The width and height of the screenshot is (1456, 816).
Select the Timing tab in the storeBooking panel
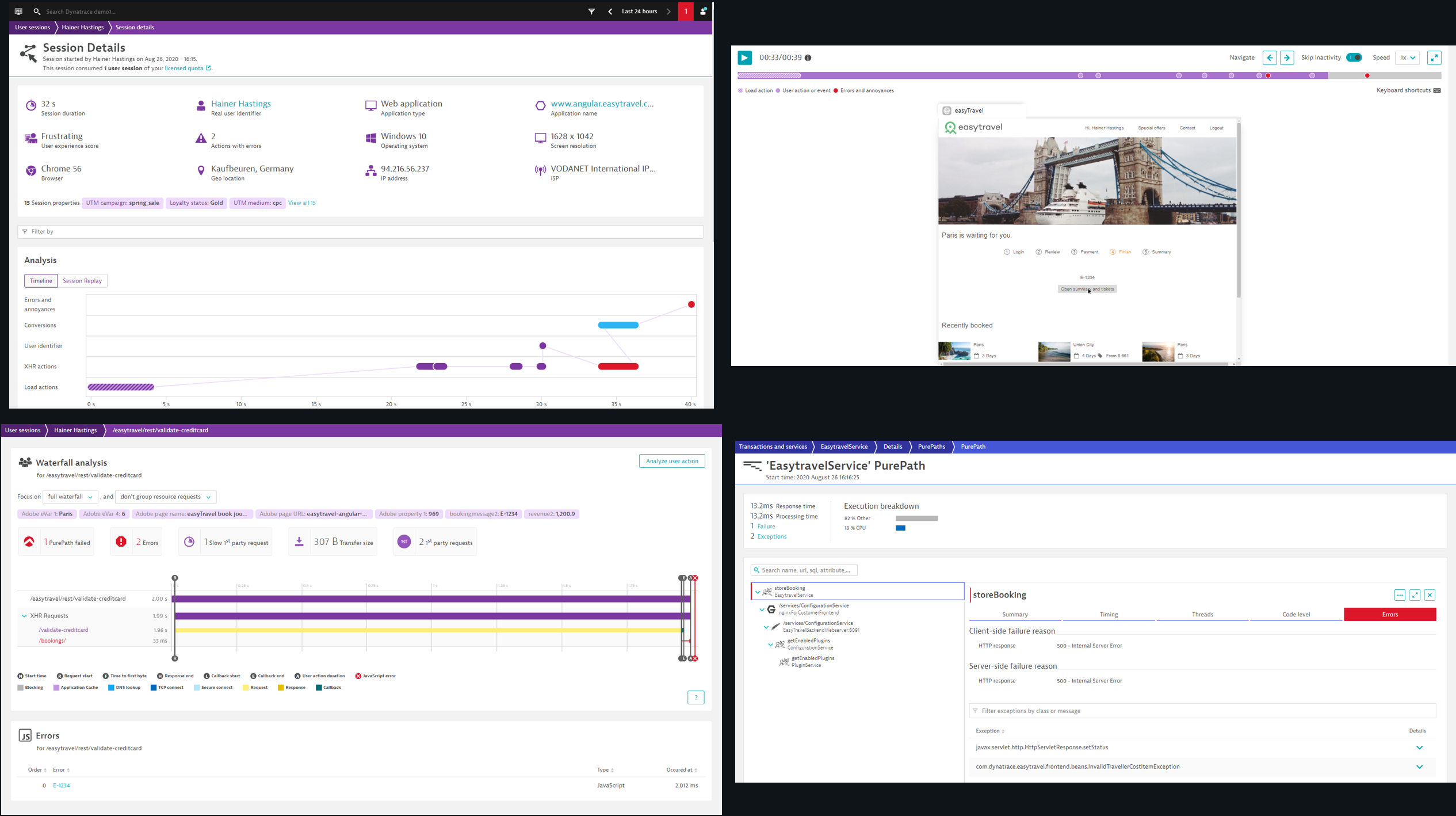coord(1108,614)
